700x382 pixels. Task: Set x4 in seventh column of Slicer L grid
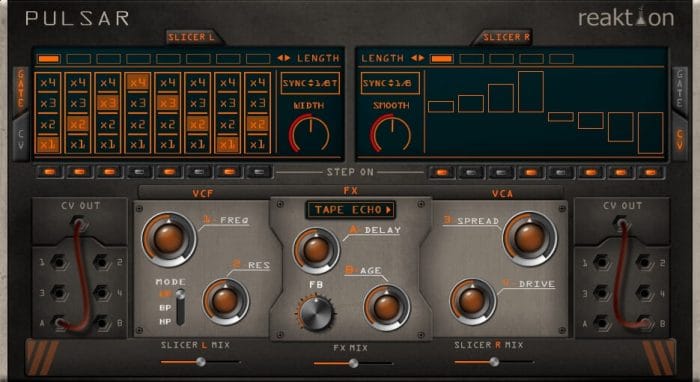(x=228, y=83)
